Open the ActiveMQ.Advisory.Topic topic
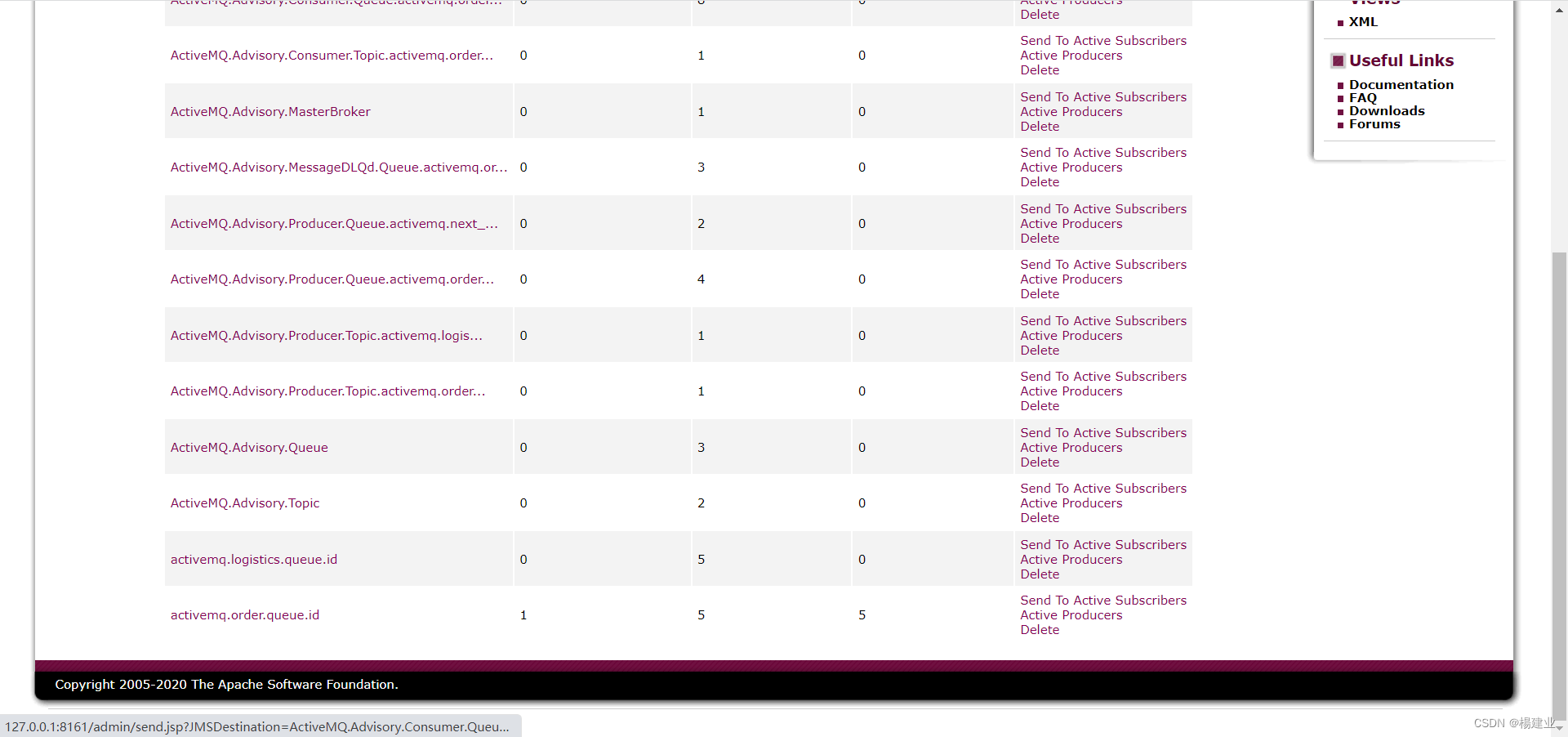The image size is (1568, 737). [x=245, y=503]
